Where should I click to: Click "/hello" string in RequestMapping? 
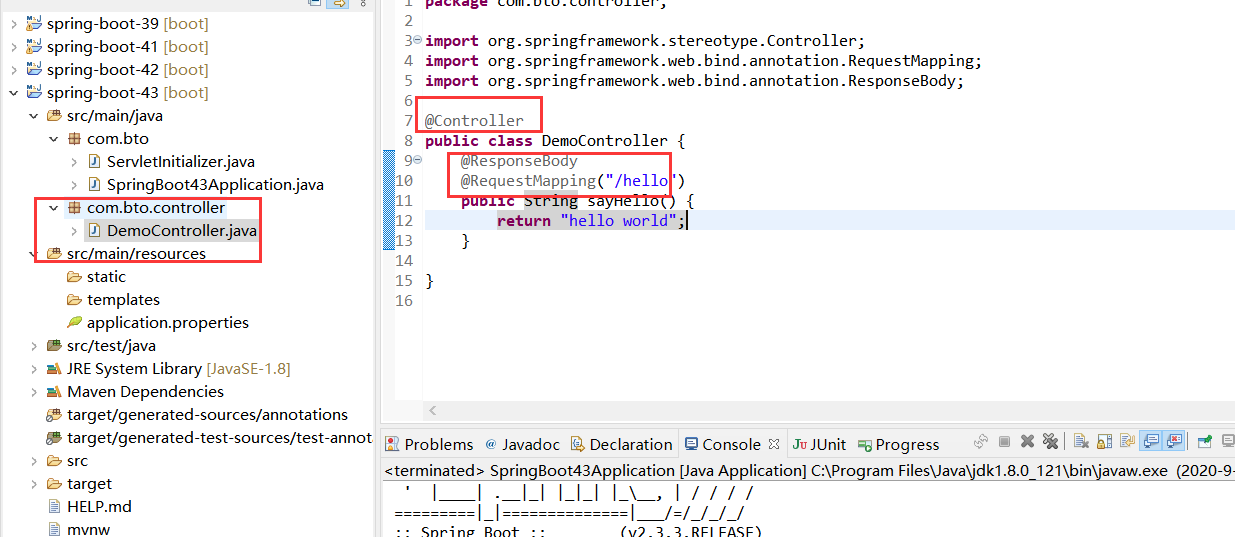coord(641,180)
